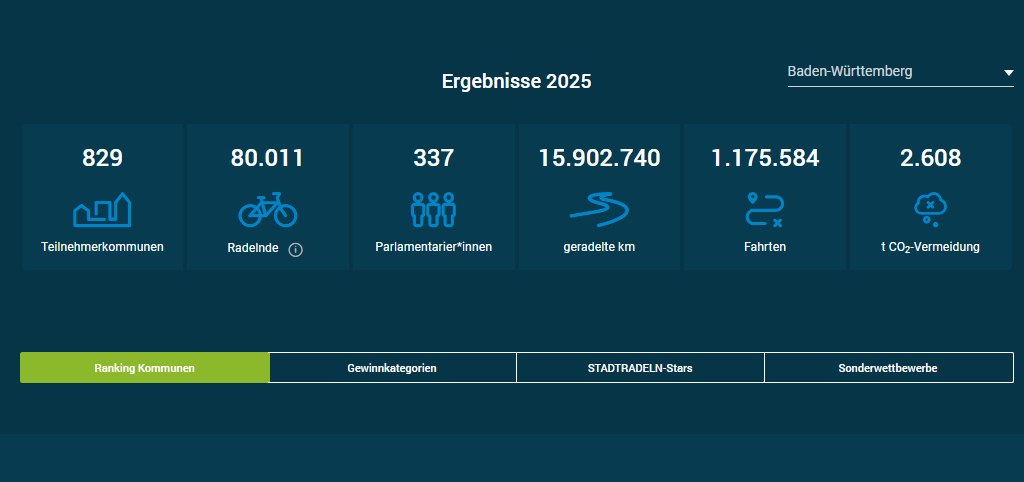Click the bicycle icon above Radelnde
Image resolution: width=1024 pixels, height=482 pixels.
click(267, 209)
